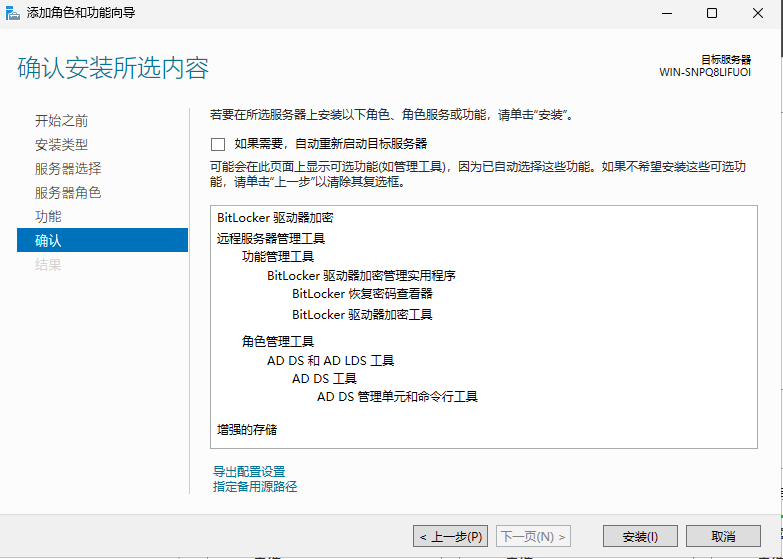The height and width of the screenshot is (559, 783).
Task: Minimize the wizard window
Action: click(x=667, y=13)
